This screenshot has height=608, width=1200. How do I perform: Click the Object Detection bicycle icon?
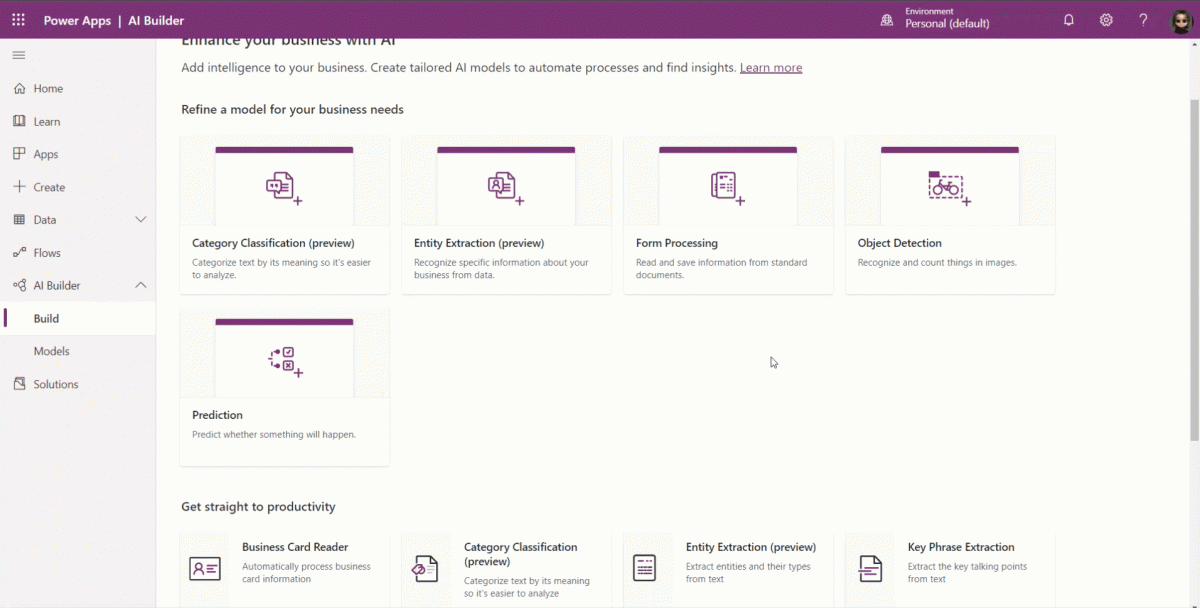[950, 187]
